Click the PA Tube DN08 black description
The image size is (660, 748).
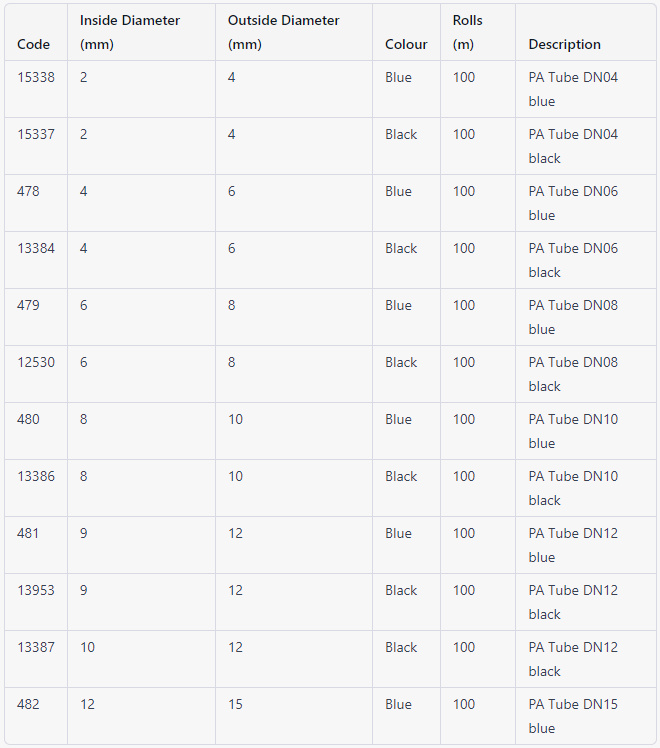[x=573, y=374]
